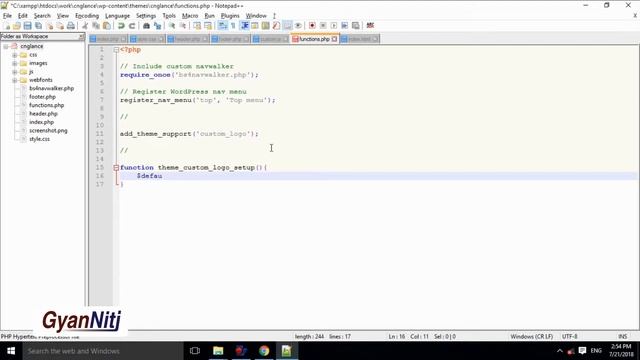Click the Close All toolbar icon

60,26
